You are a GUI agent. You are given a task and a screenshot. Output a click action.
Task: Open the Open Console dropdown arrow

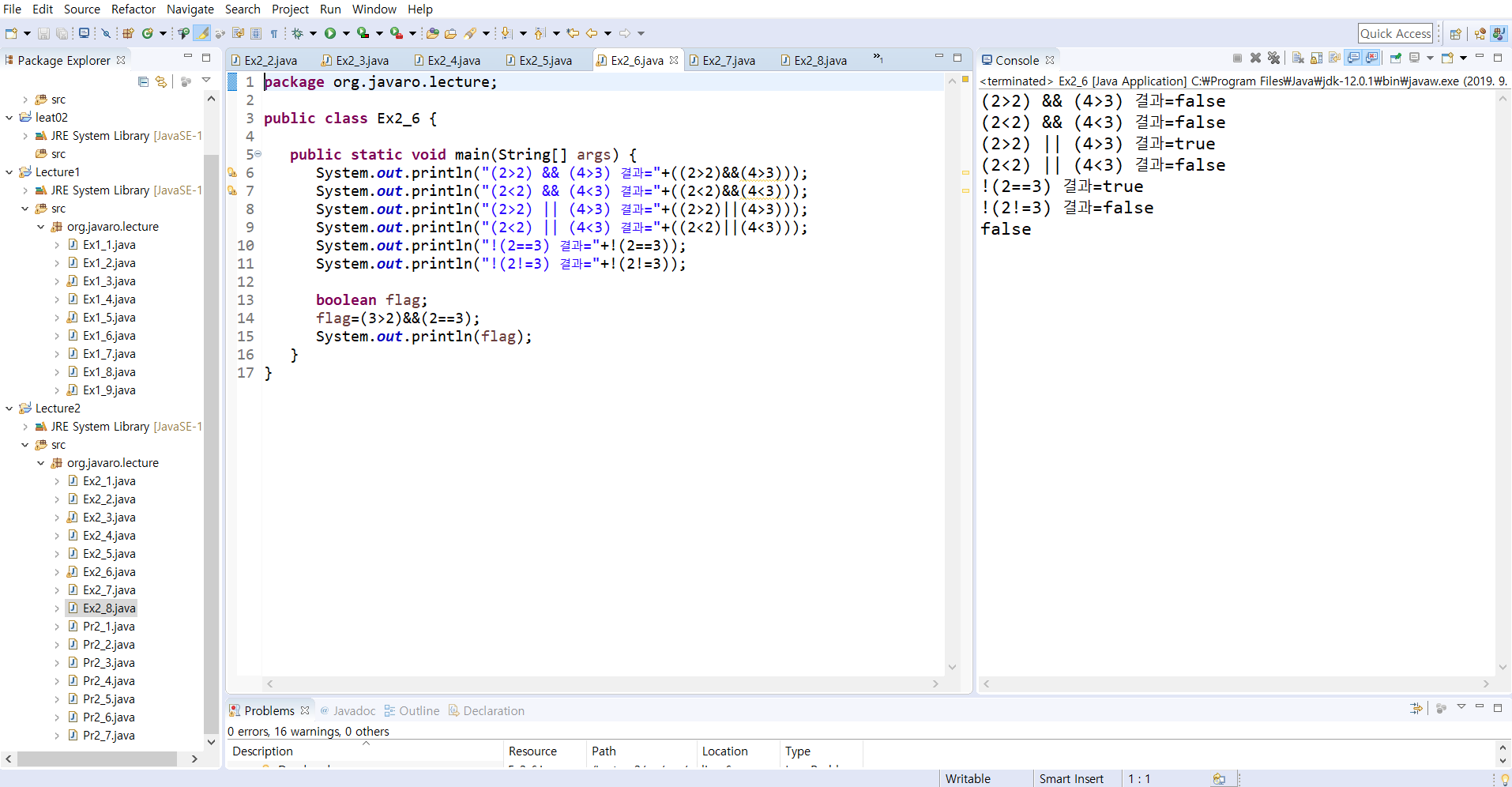[x=1463, y=58]
